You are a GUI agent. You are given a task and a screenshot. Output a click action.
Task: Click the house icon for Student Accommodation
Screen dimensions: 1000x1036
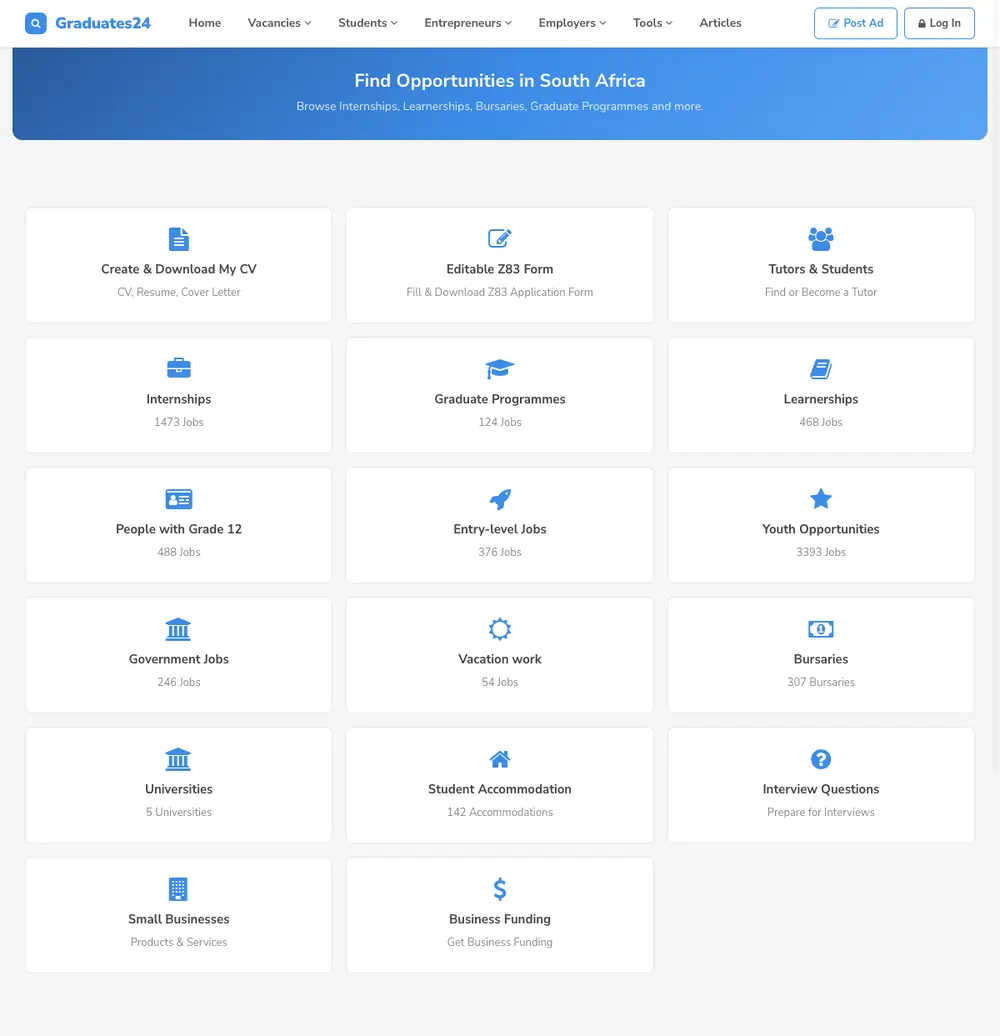click(499, 759)
